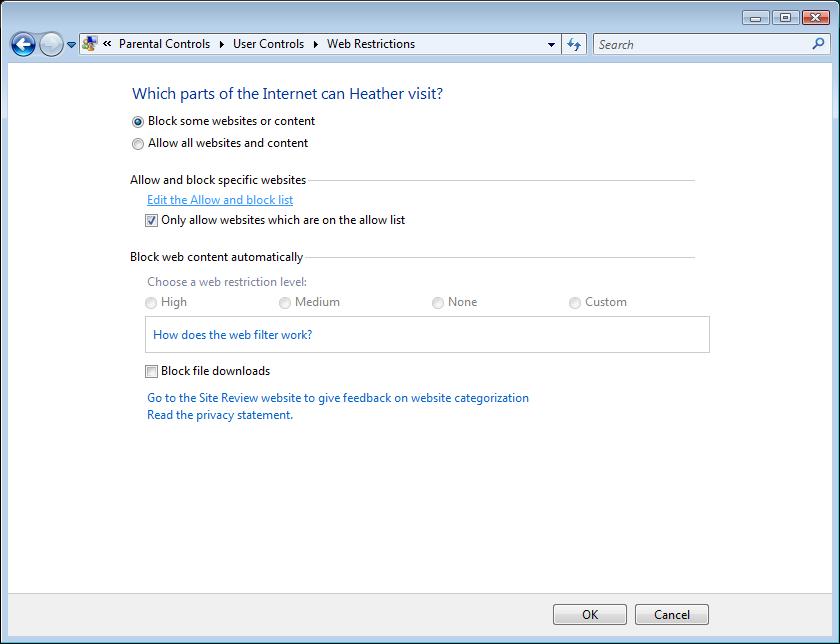The width and height of the screenshot is (840, 644).
Task: Refresh the page with the refresh icon
Action: pyautogui.click(x=574, y=44)
